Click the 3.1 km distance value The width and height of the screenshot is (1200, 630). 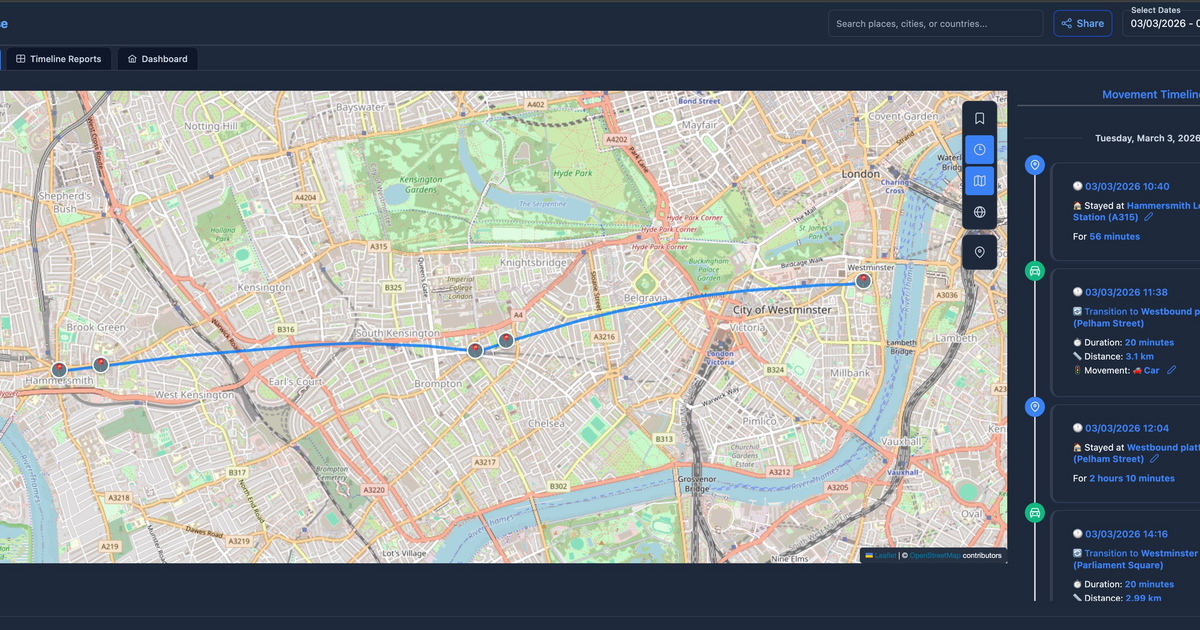[1139, 356]
